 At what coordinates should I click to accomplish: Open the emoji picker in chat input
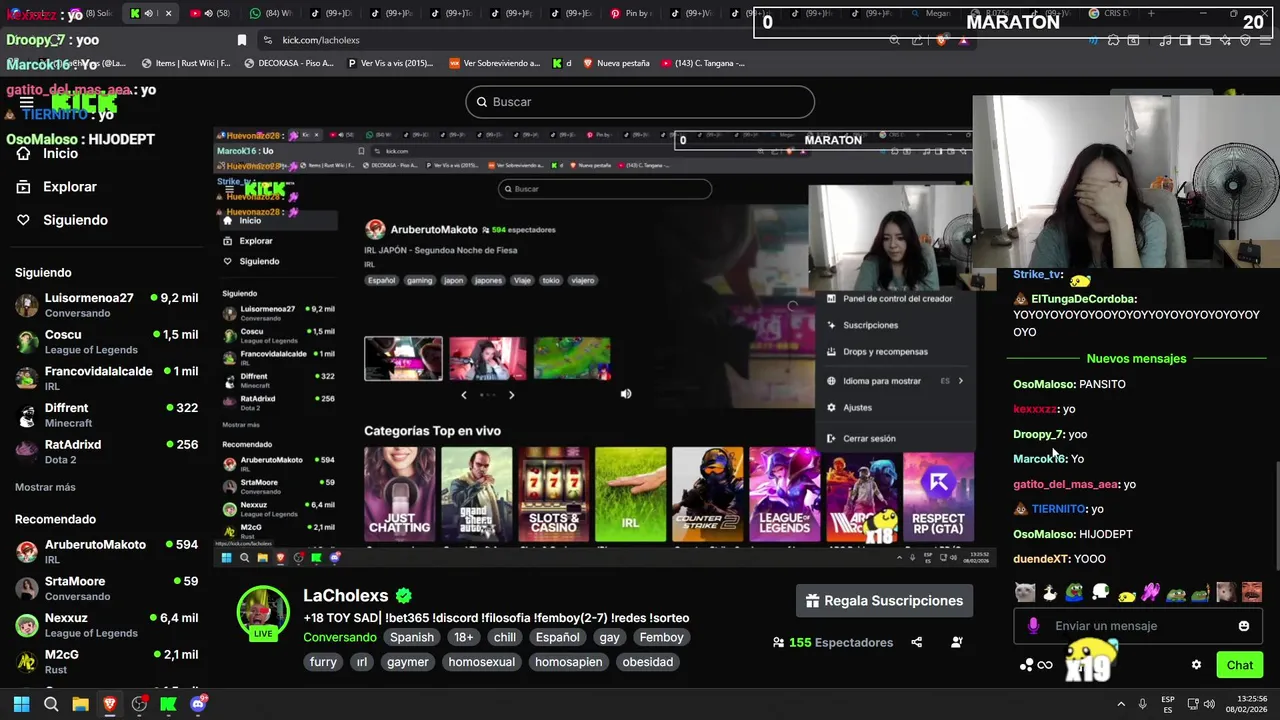[x=1244, y=626]
